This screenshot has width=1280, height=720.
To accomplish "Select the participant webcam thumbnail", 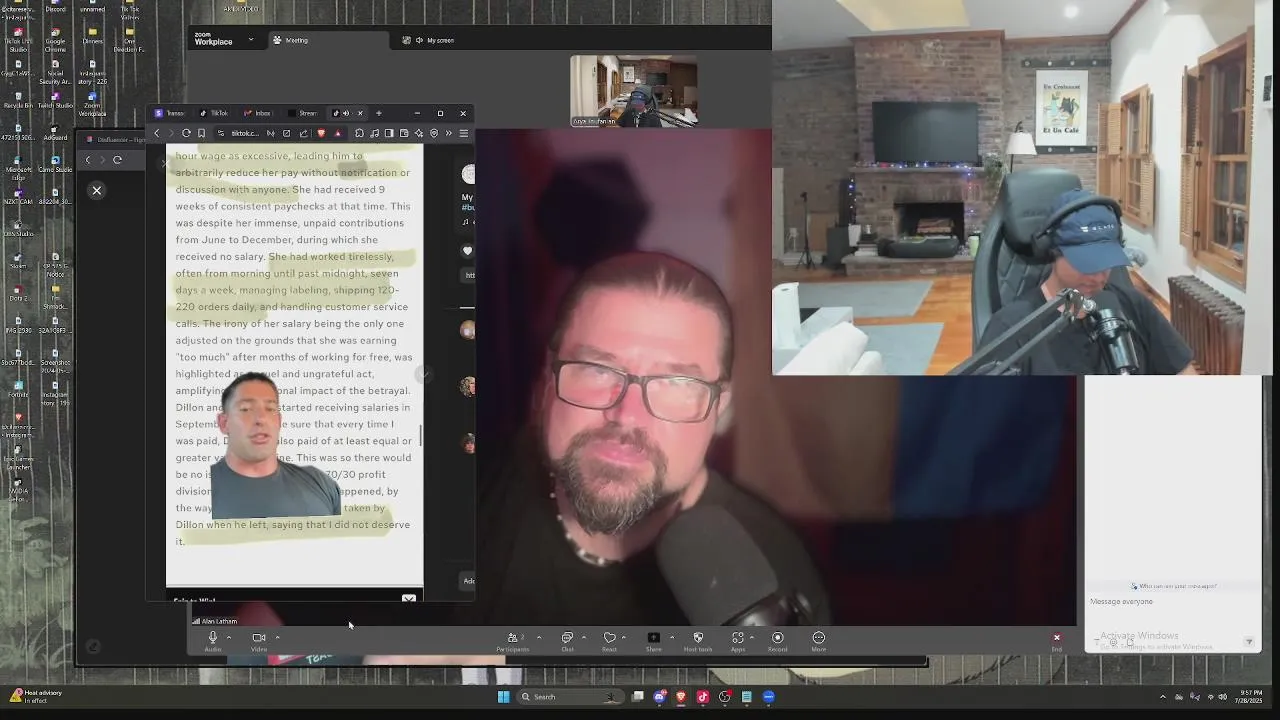I will pyautogui.click(x=634, y=91).
